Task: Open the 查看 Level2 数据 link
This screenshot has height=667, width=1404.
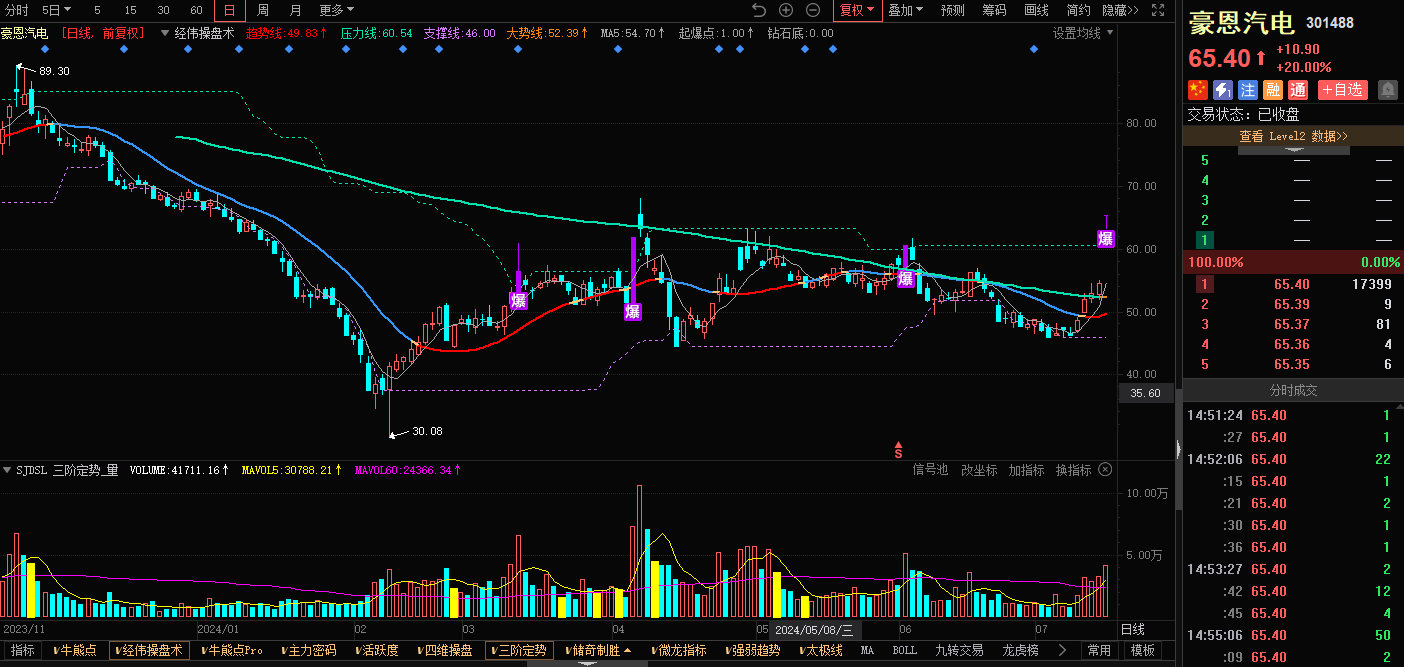Action: tap(1293, 136)
